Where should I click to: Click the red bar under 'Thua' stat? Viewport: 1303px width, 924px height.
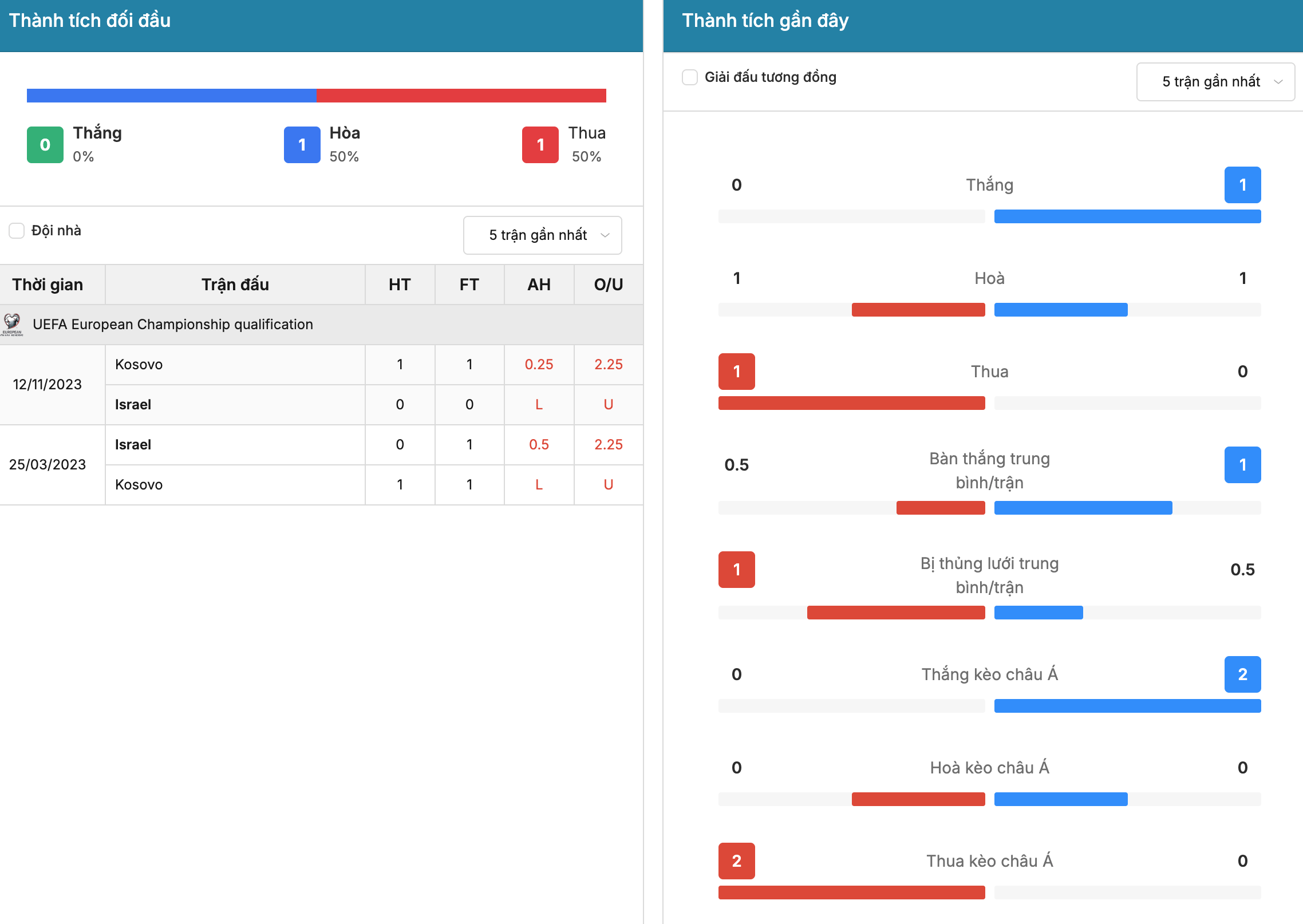(852, 403)
